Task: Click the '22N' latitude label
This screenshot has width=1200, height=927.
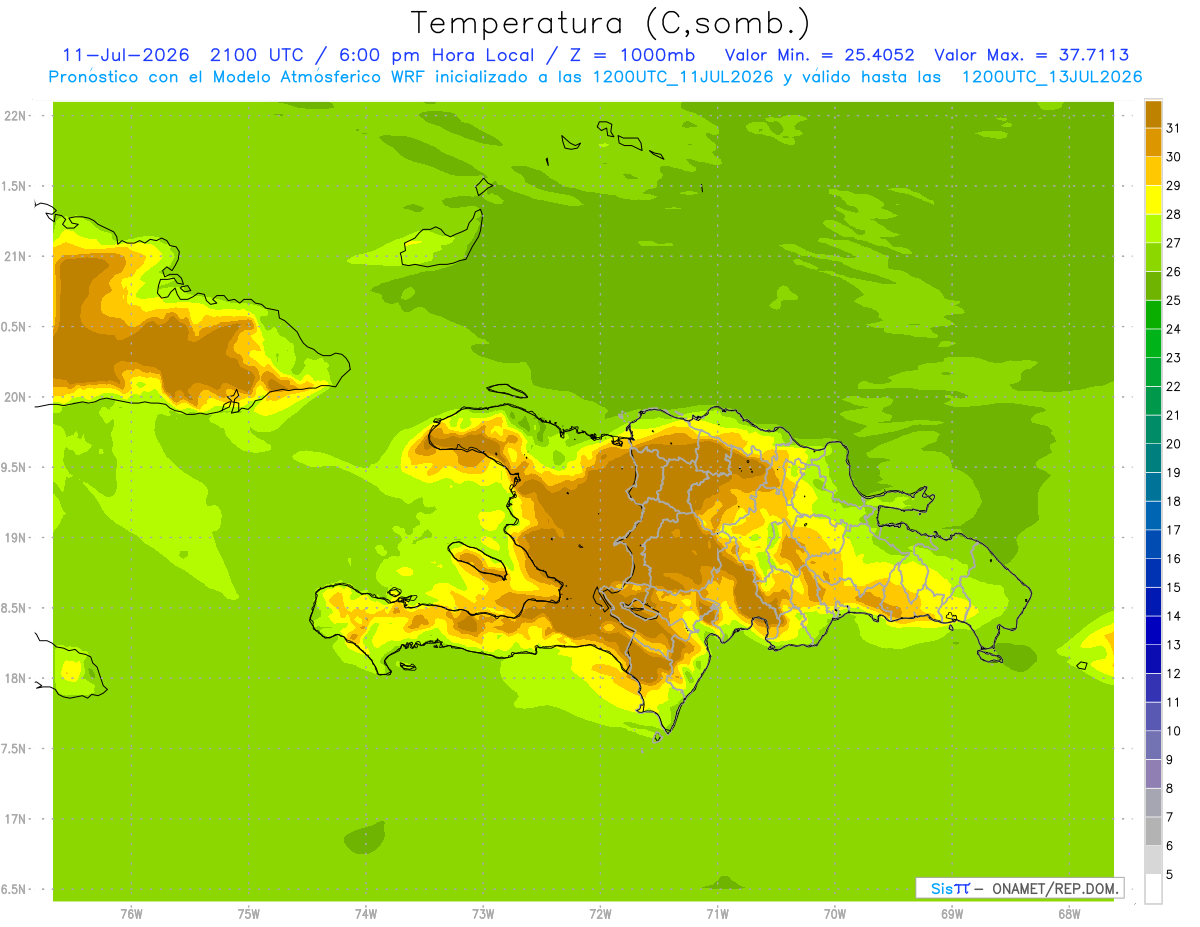Action: click(x=14, y=116)
